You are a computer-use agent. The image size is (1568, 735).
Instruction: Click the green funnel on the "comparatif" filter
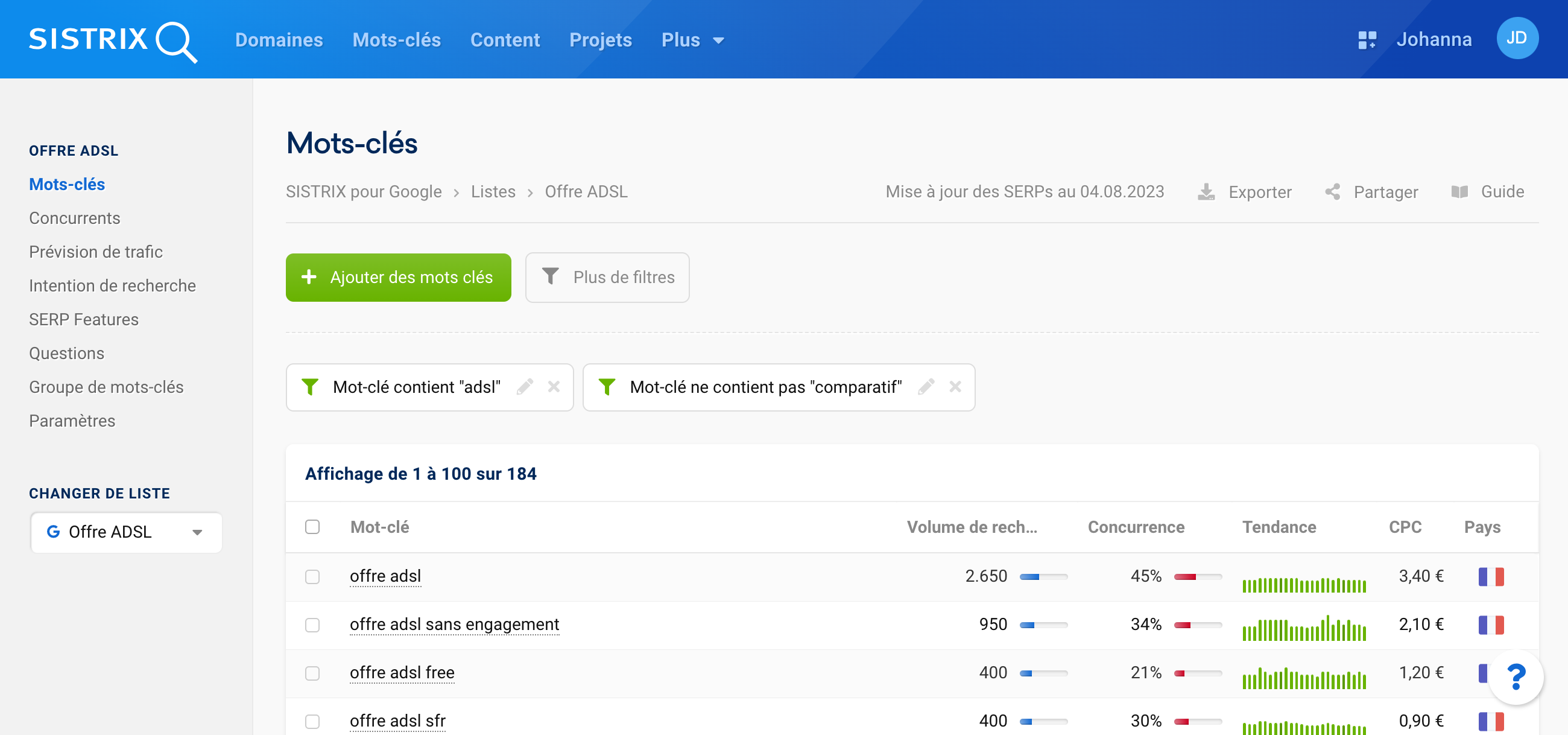(607, 387)
